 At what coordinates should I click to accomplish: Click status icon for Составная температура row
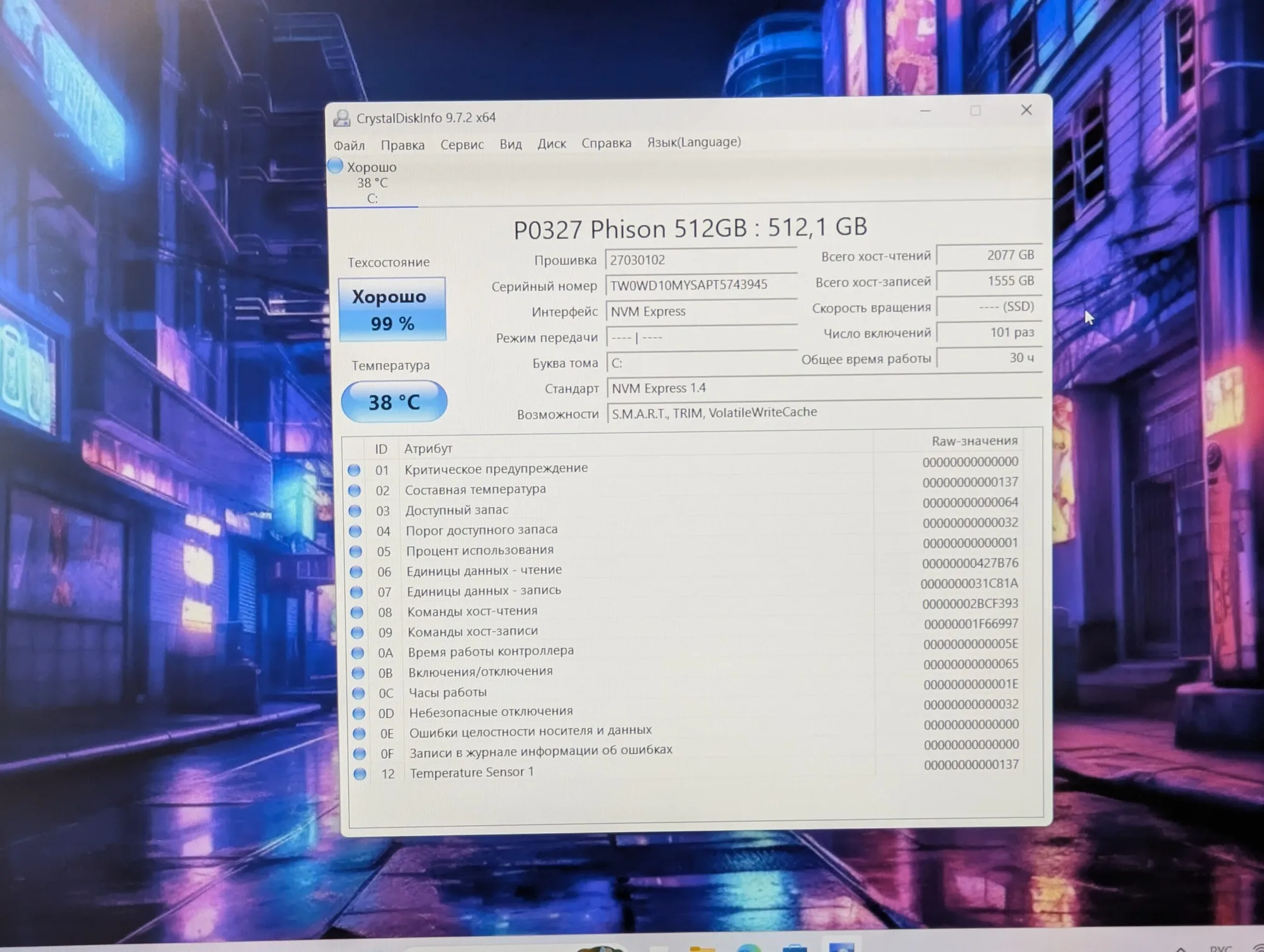coord(355,491)
